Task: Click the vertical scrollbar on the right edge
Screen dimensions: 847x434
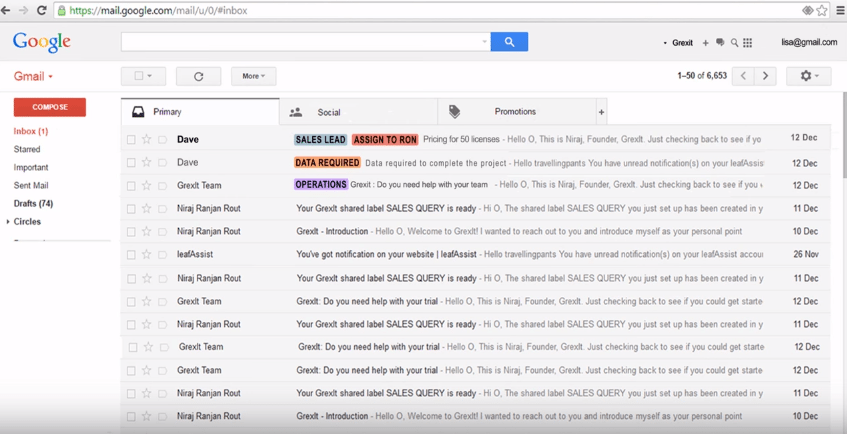Action: 844,134
